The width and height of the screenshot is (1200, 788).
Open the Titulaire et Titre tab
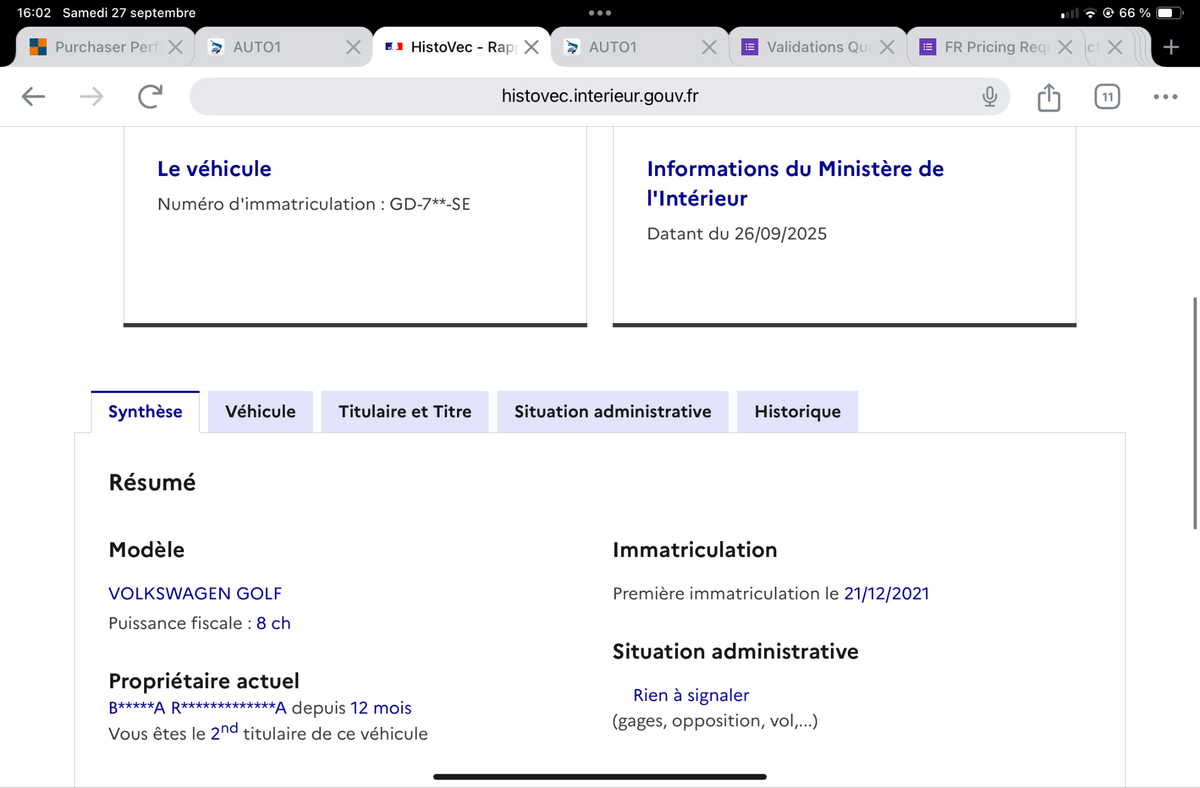point(405,412)
